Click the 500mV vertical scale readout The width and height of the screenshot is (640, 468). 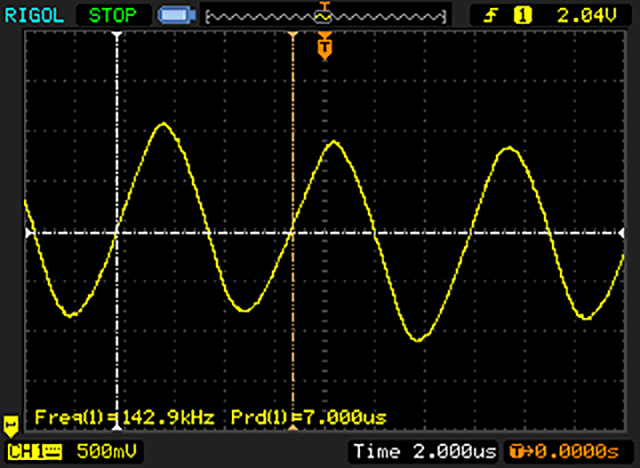click(107, 451)
